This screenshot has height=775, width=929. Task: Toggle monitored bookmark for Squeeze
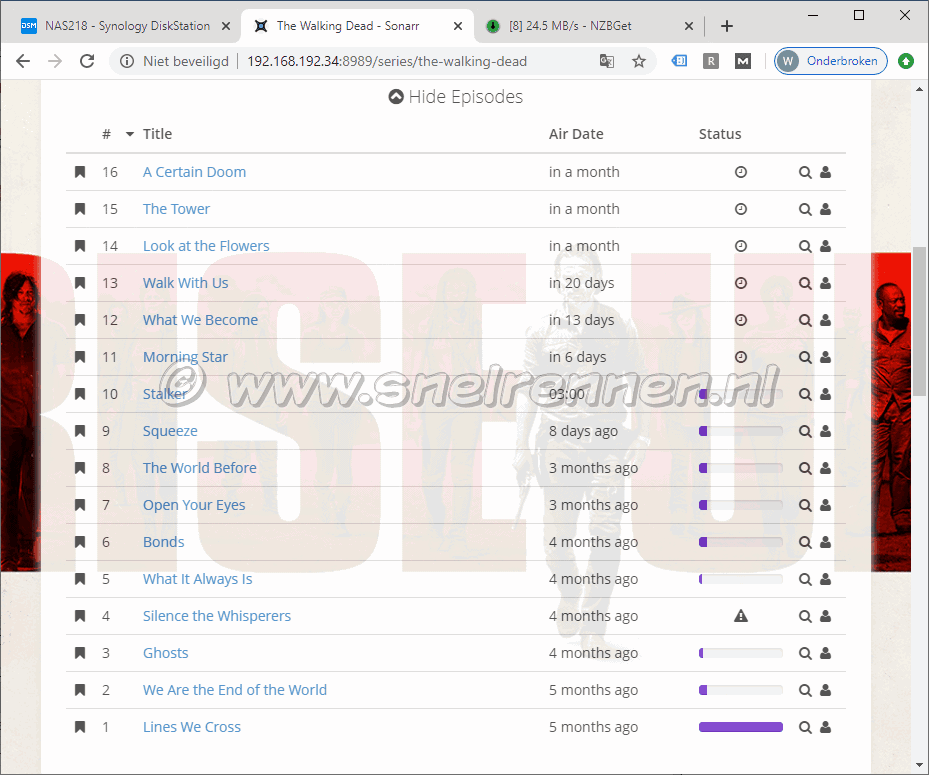coord(80,431)
